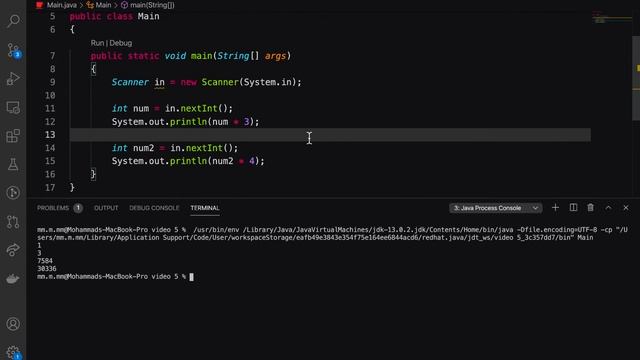
Task: Open the Testing flask view
Action: tap(13, 164)
